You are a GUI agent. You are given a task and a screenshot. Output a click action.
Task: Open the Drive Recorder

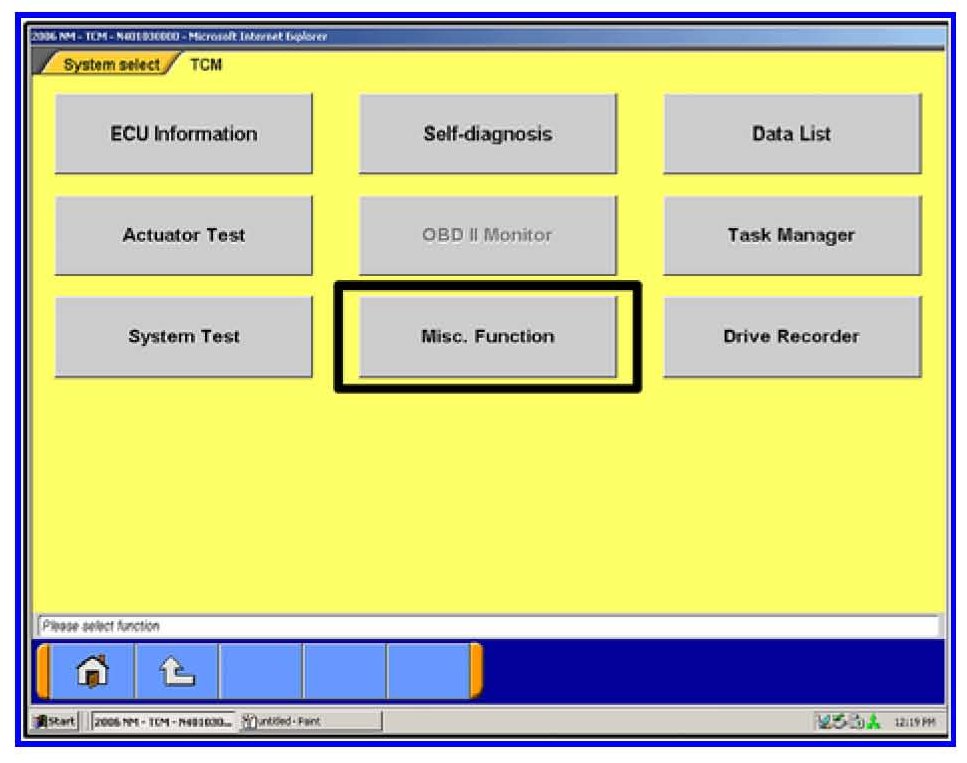[791, 337]
